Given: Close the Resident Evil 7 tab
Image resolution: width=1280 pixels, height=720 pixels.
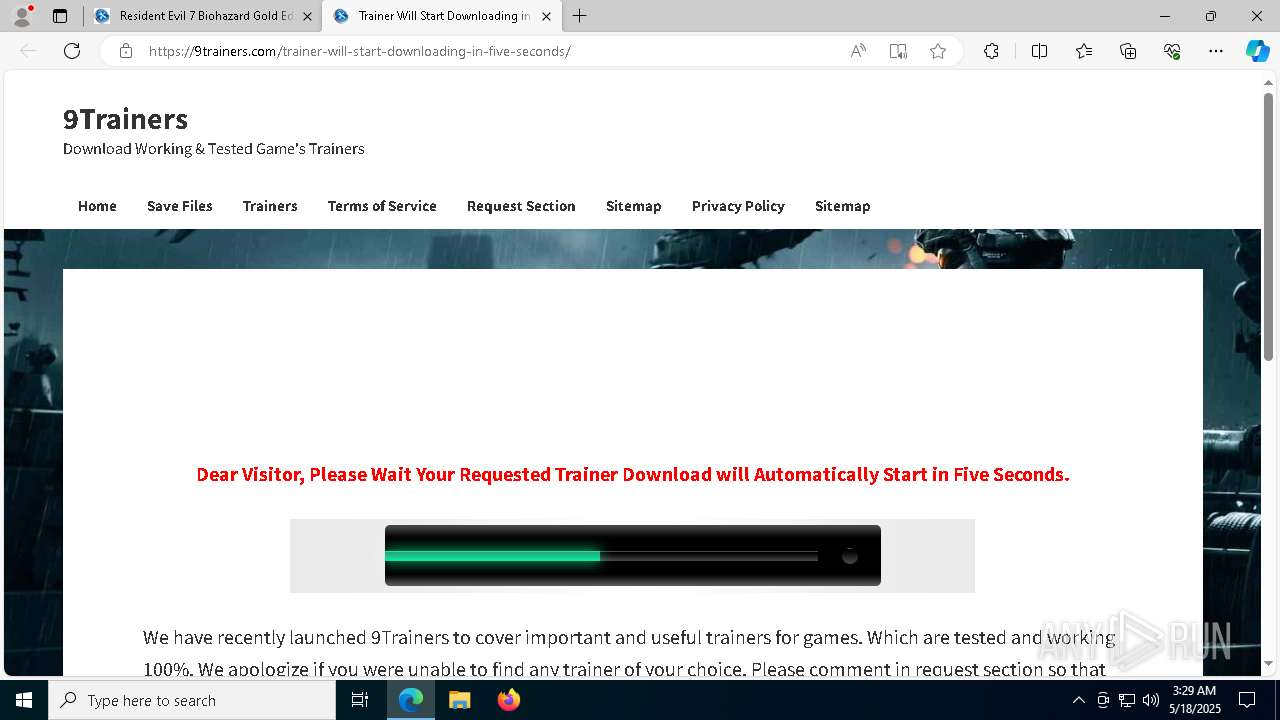Looking at the screenshot, I should [307, 16].
